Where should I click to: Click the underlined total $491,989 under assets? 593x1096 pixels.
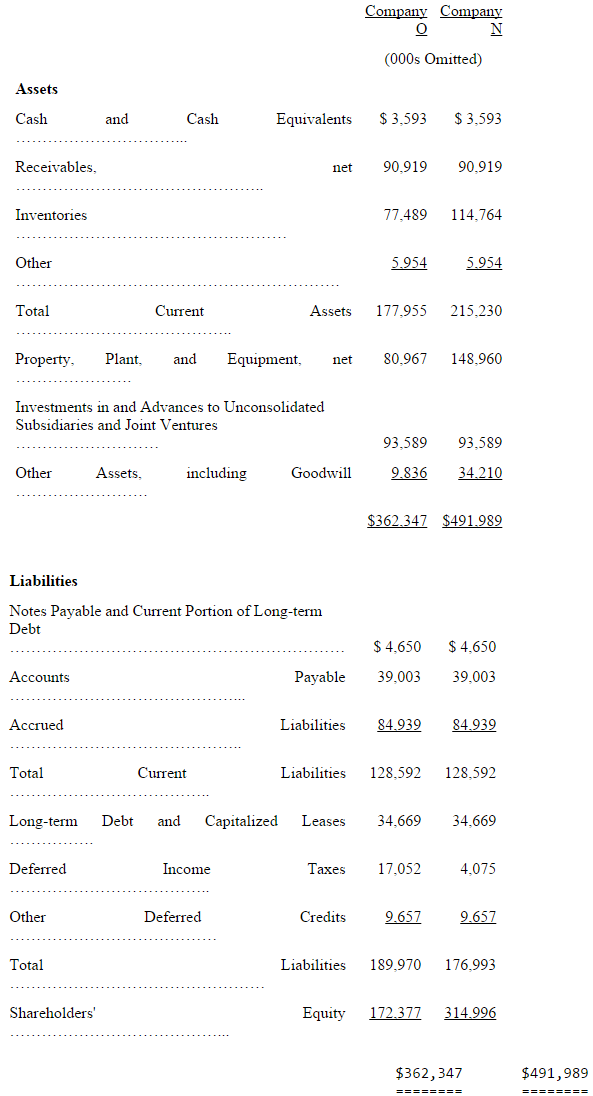coord(472,521)
